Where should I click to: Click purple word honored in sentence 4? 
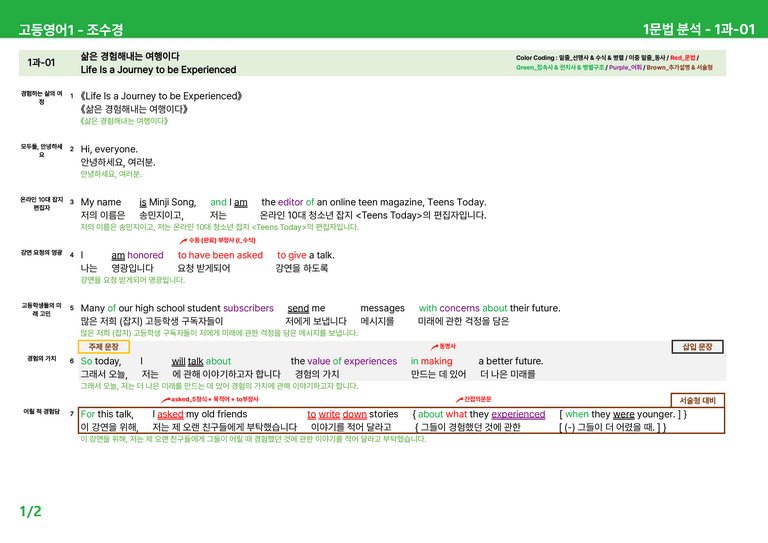pos(145,255)
